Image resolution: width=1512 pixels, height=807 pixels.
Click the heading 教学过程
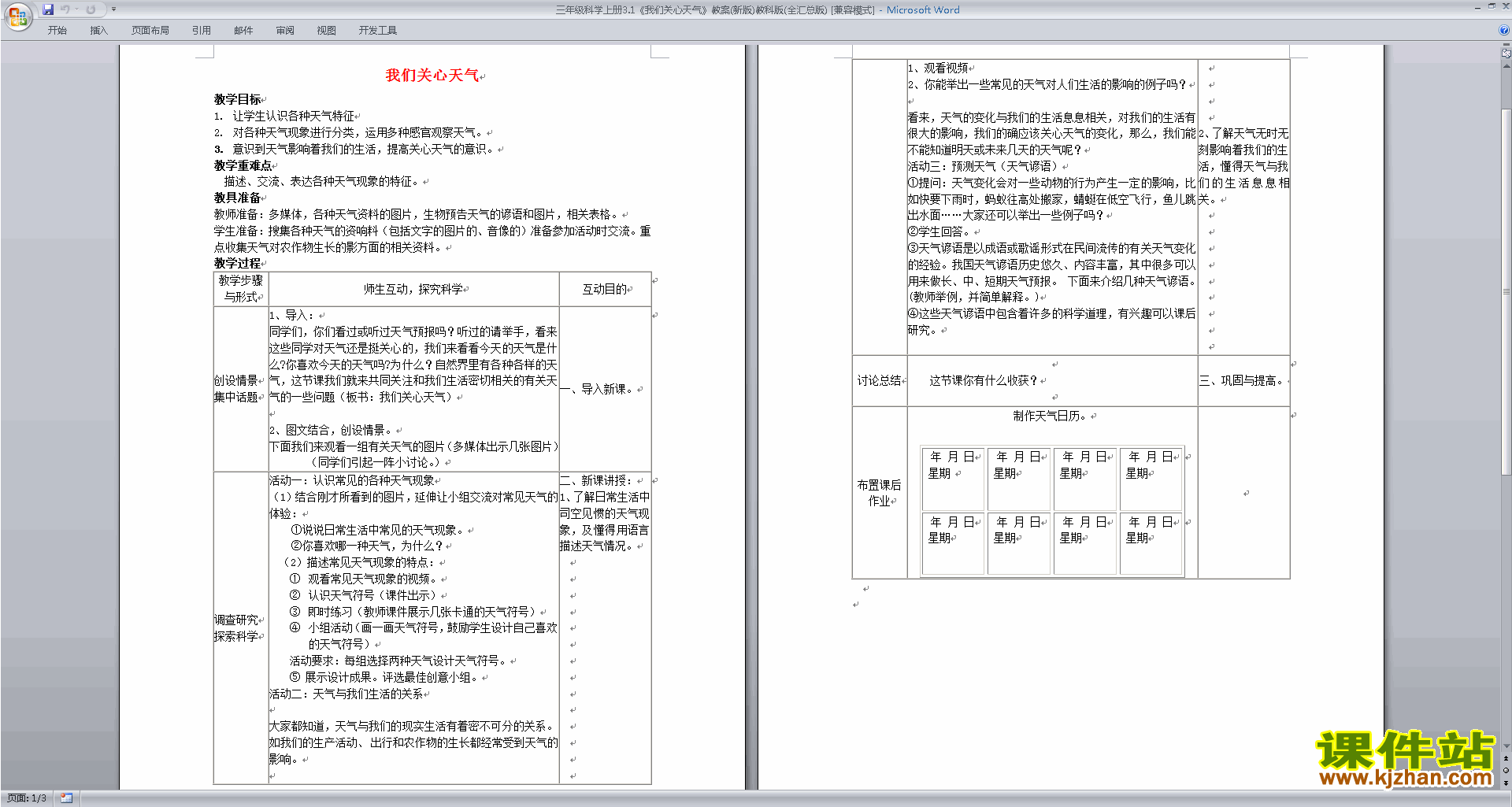click(237, 263)
